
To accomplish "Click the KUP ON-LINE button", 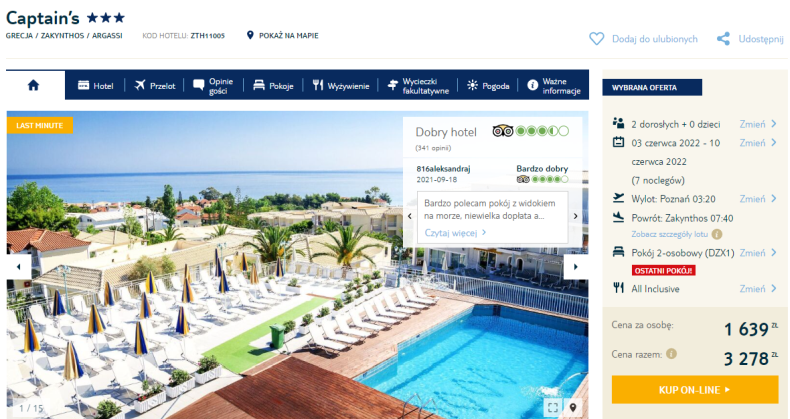I will (x=695, y=389).
